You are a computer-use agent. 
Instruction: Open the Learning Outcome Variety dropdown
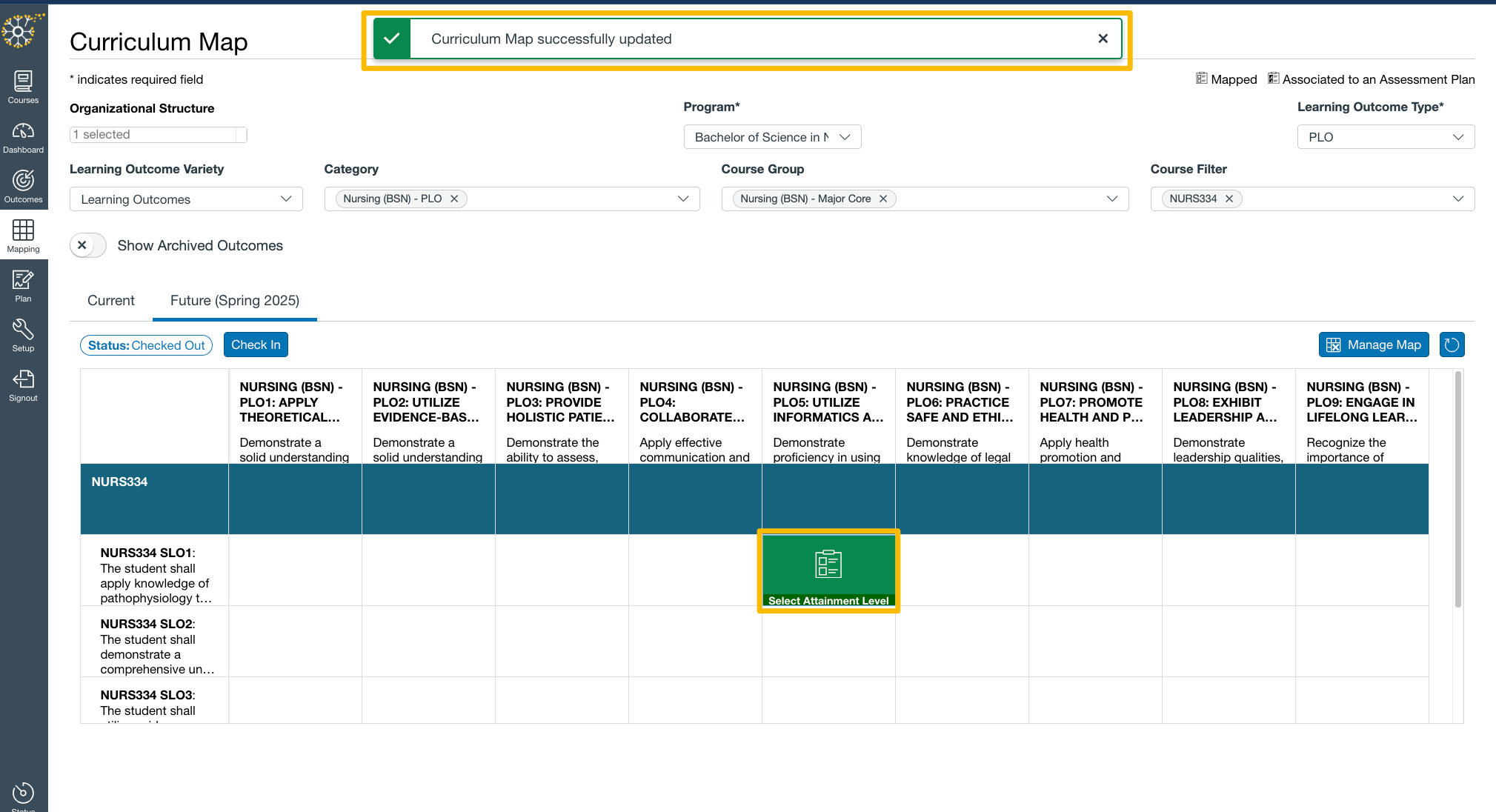tap(185, 199)
